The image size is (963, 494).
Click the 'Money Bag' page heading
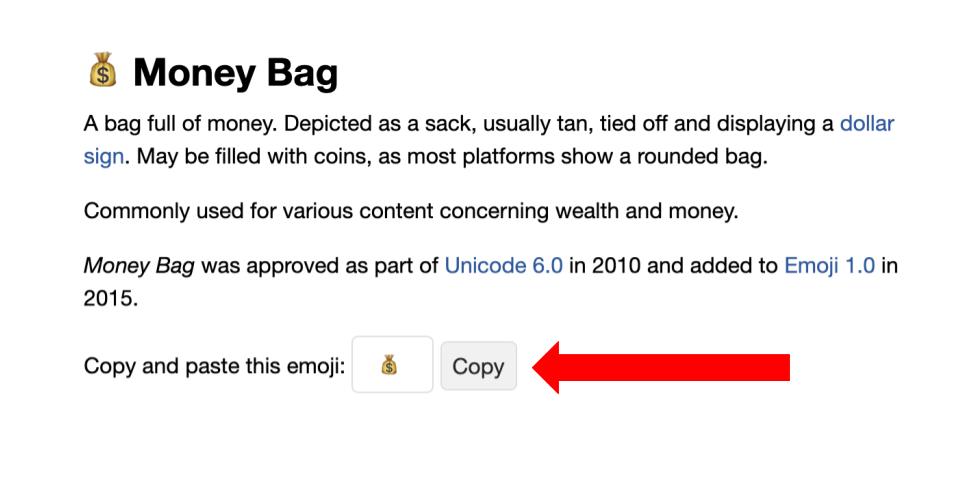(236, 73)
